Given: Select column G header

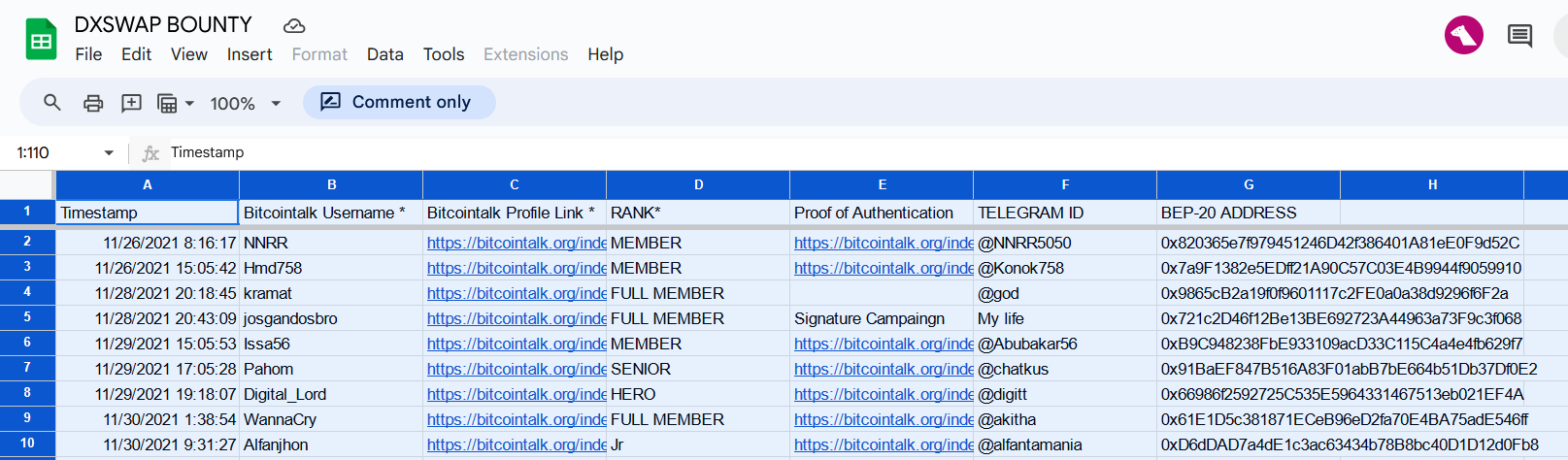Looking at the screenshot, I should [1249, 184].
